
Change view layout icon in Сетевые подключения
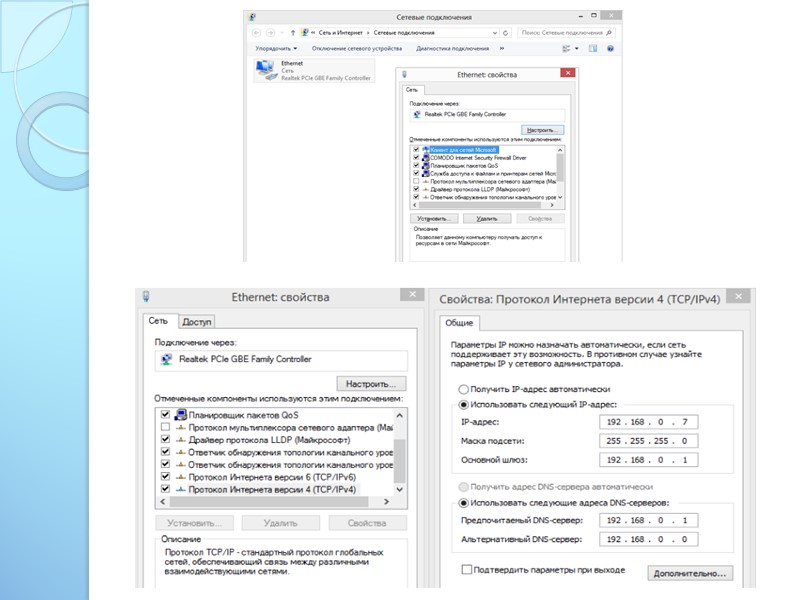566,48
